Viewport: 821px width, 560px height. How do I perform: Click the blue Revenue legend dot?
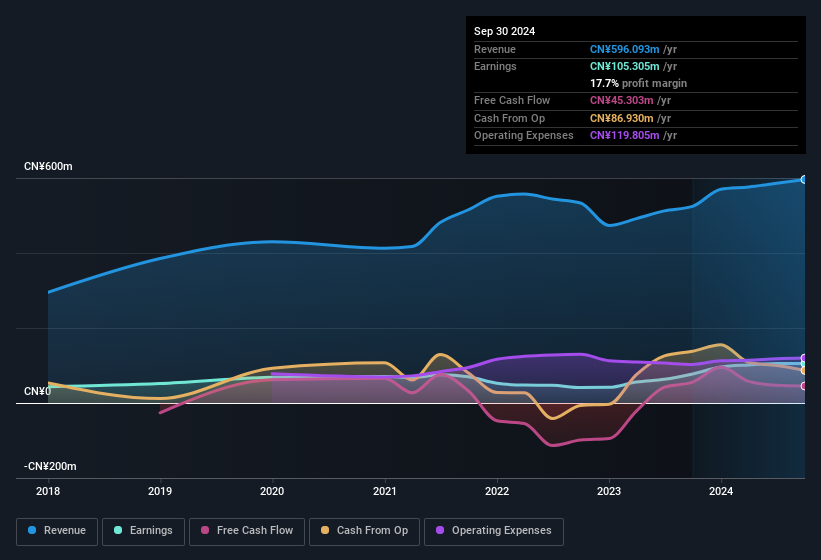click(x=33, y=530)
